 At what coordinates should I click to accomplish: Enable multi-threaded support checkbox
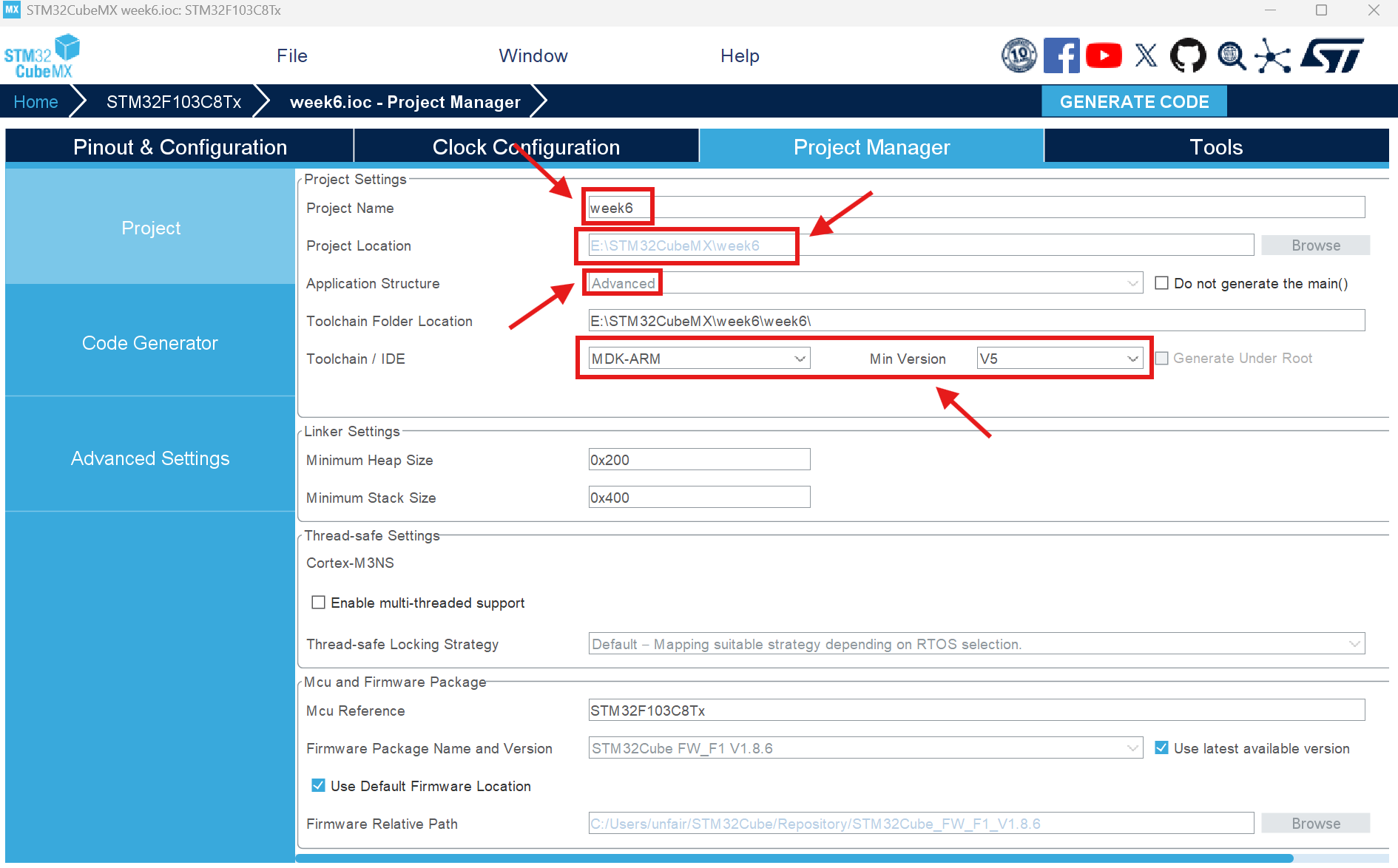(318, 603)
